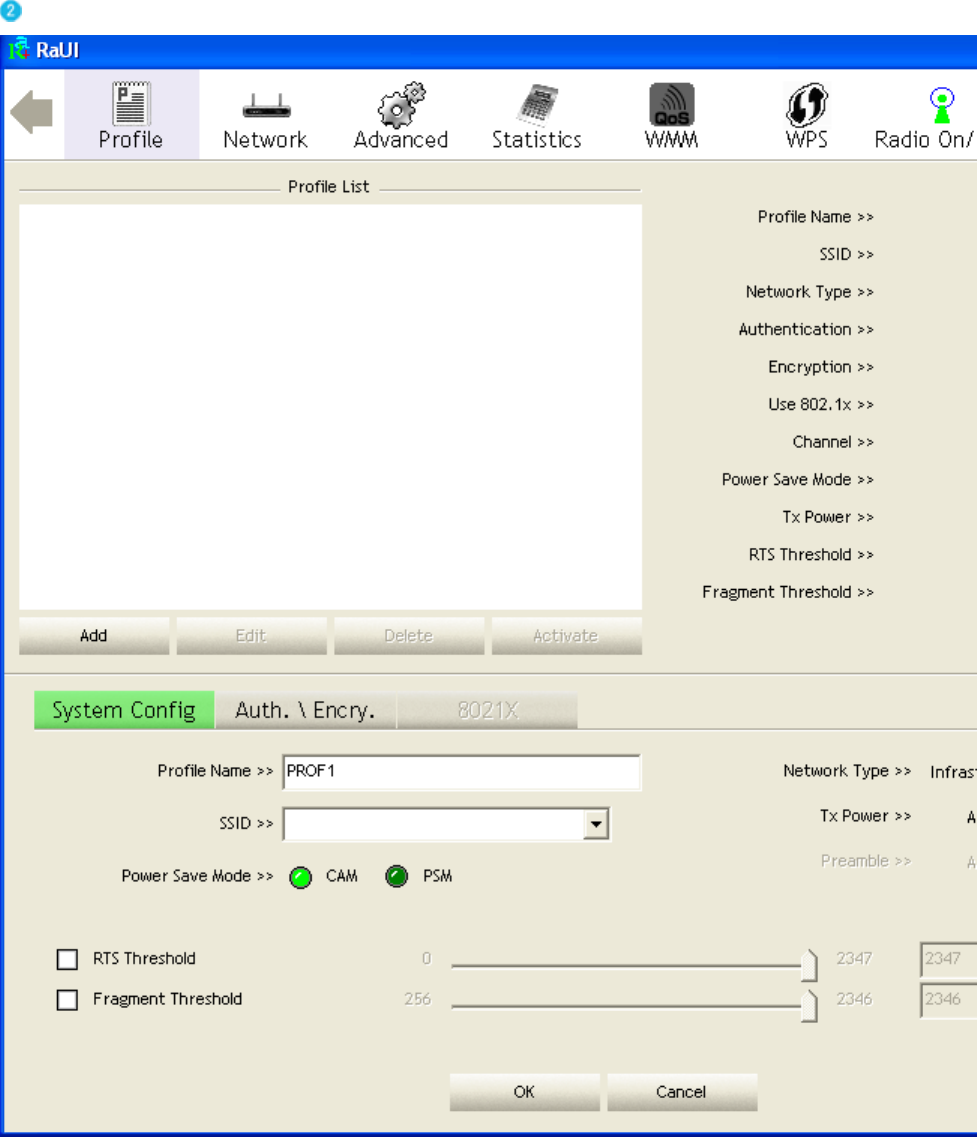This screenshot has width=977, height=1137.
Task: Click the Profile Name input field
Action: click(461, 772)
